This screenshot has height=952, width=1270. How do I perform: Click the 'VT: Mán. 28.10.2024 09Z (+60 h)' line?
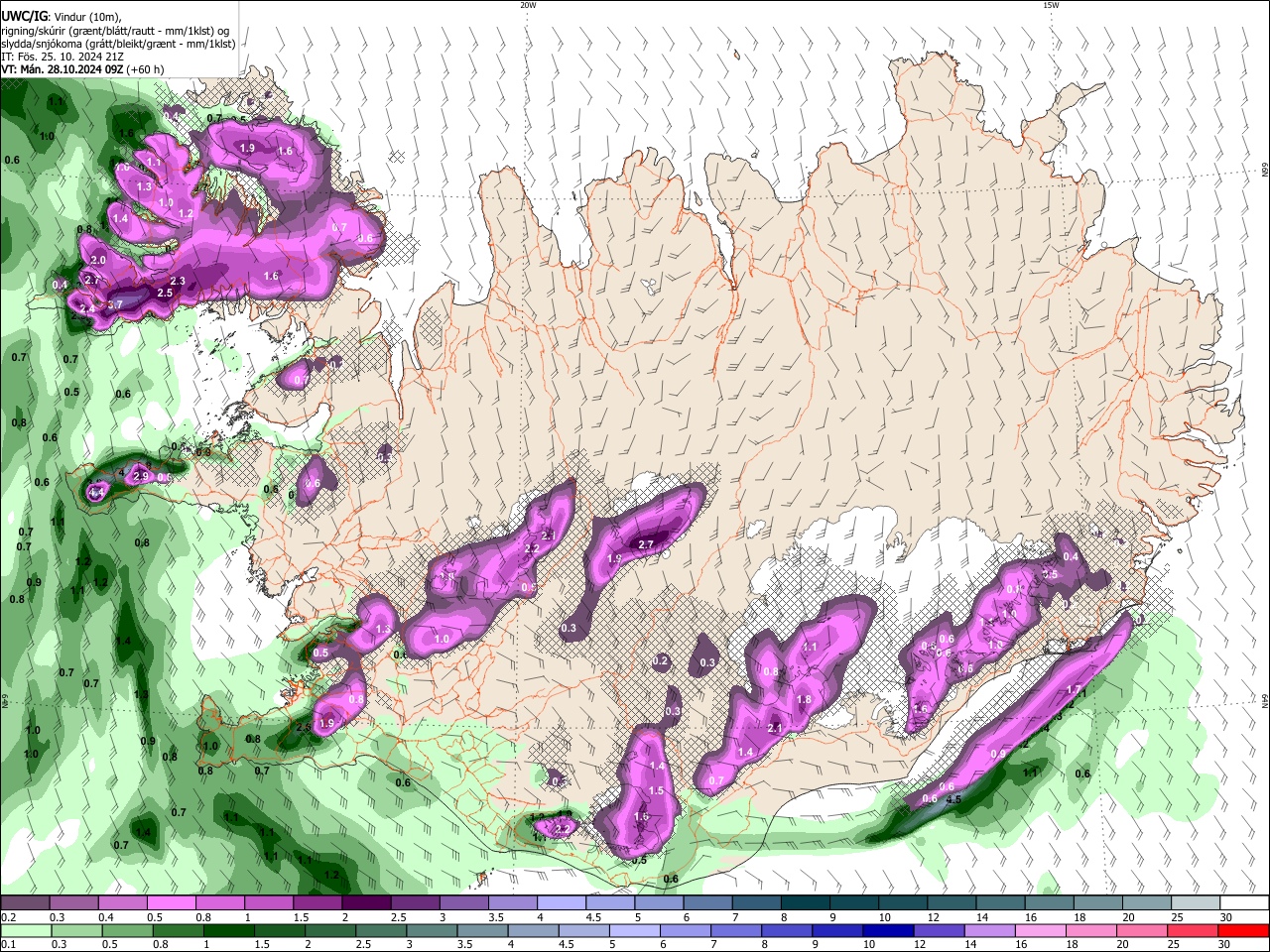click(82, 69)
